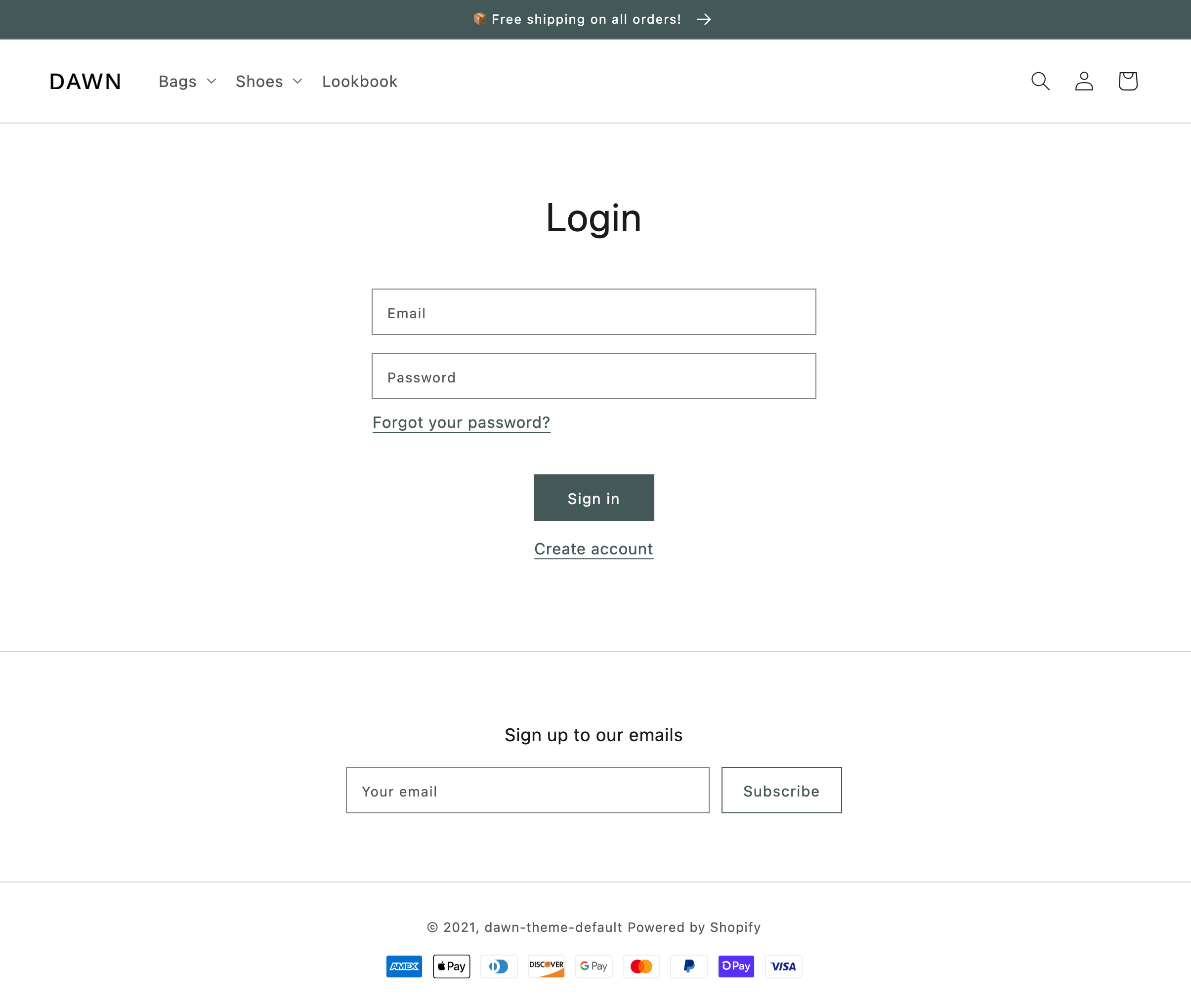The height and width of the screenshot is (1008, 1191).
Task: Click the Shop Pay payment icon
Action: [x=736, y=966]
